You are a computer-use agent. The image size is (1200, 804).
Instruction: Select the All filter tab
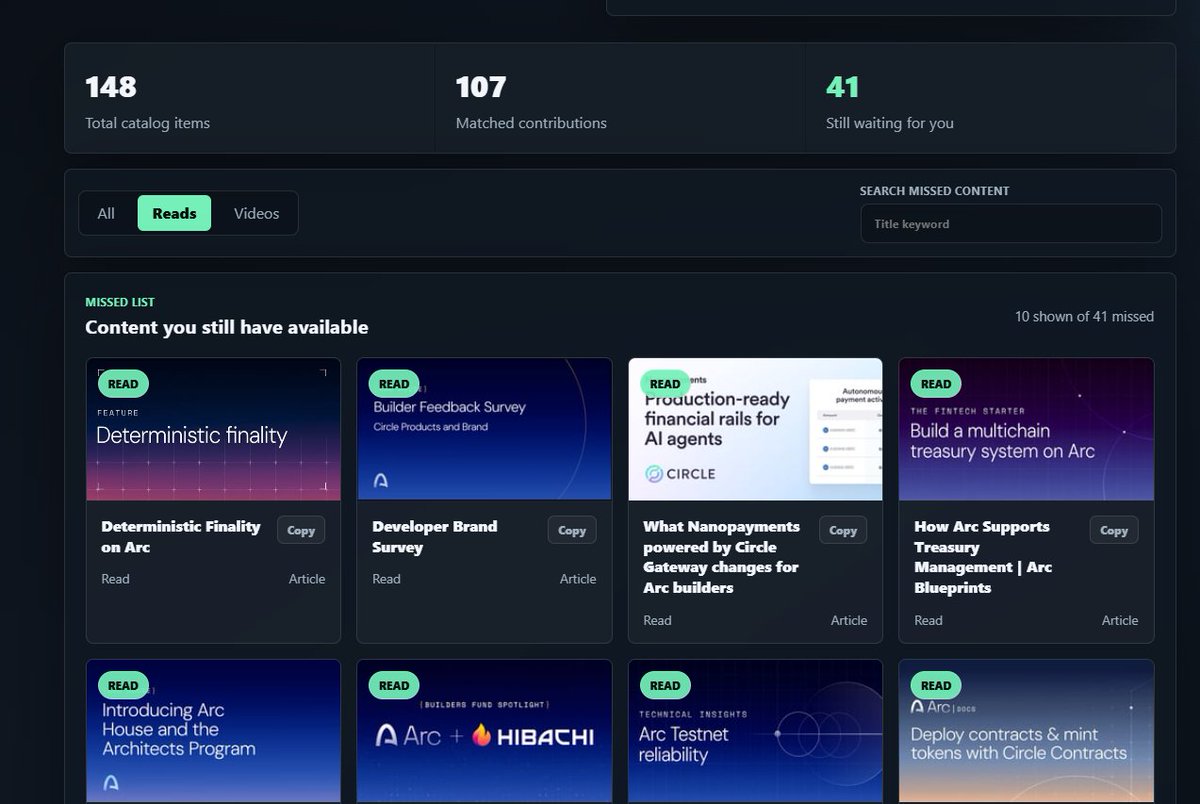tap(106, 213)
